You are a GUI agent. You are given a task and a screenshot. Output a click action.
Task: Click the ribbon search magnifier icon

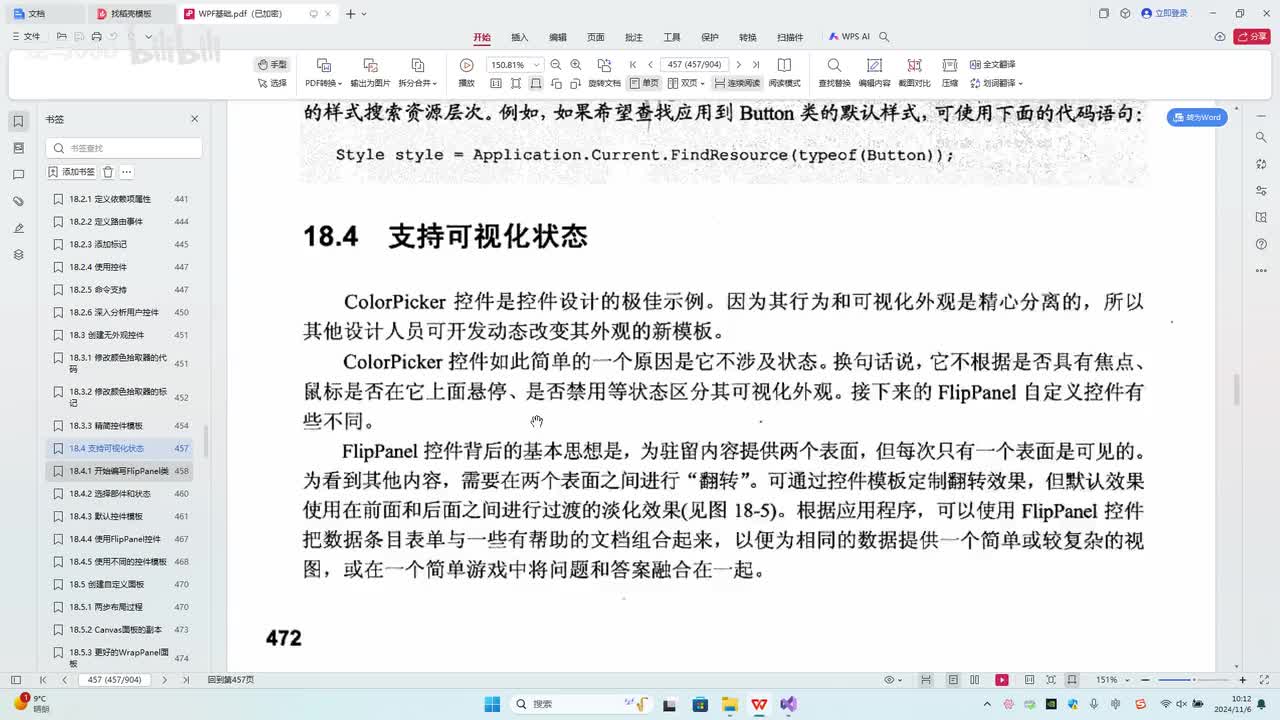click(884, 37)
